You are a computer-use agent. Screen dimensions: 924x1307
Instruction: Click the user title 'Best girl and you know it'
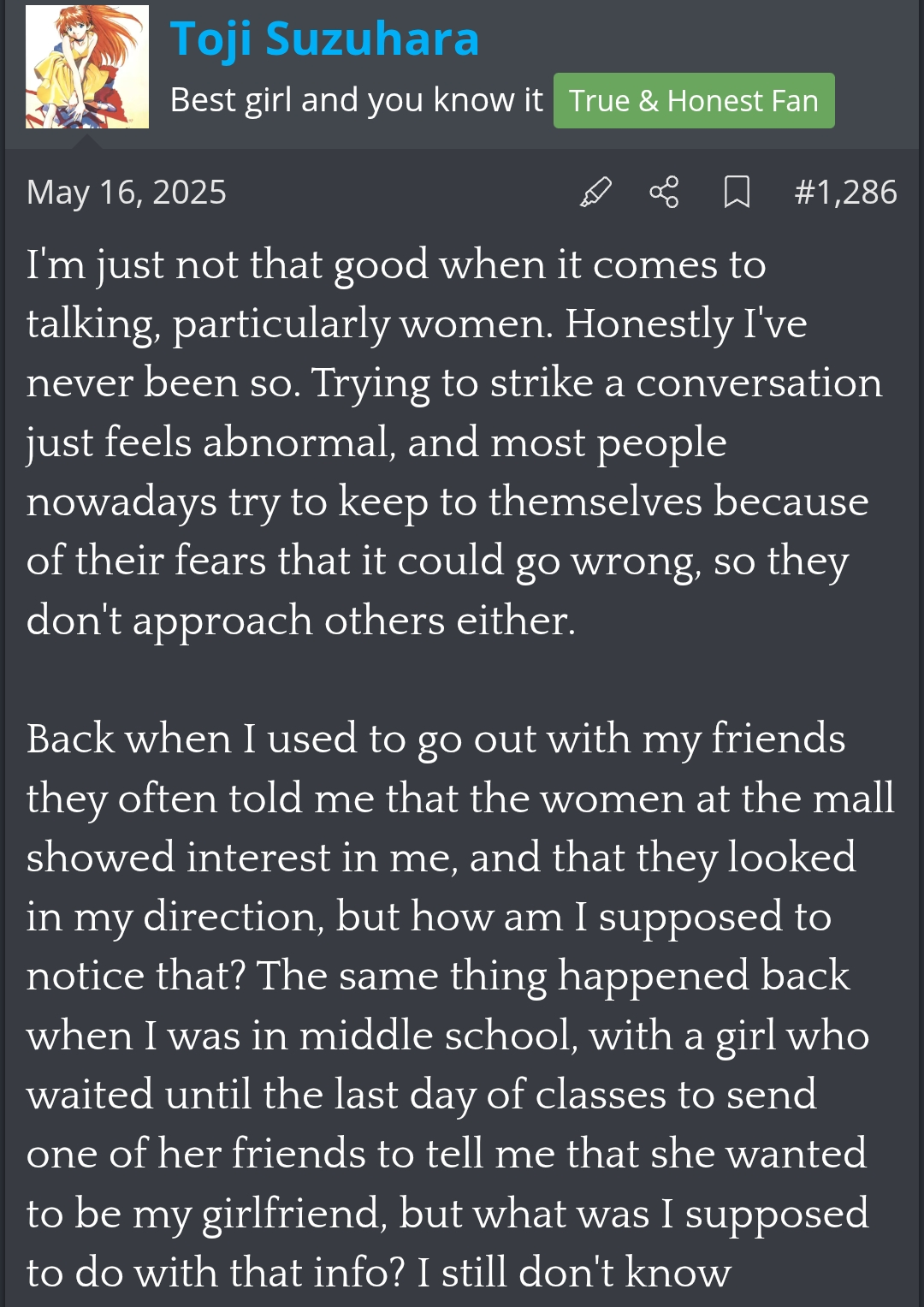(356, 100)
